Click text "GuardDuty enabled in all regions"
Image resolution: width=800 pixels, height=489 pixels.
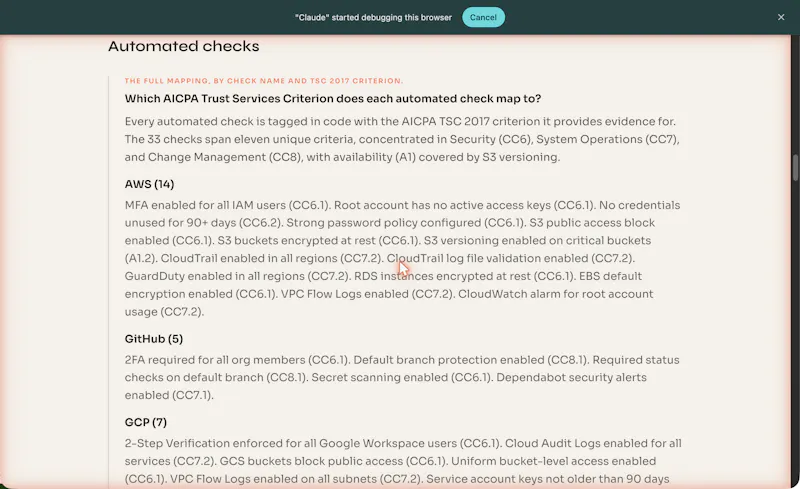point(214,276)
